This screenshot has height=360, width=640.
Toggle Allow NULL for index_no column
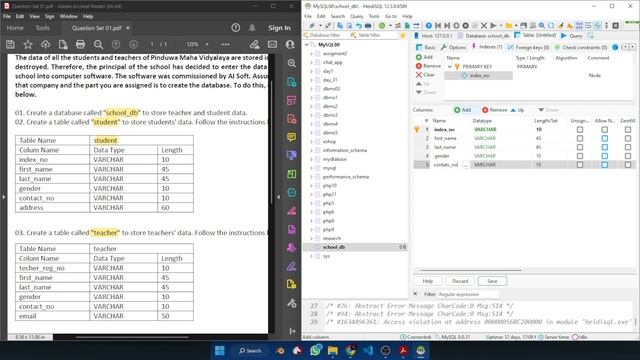pyautogui.click(x=604, y=129)
